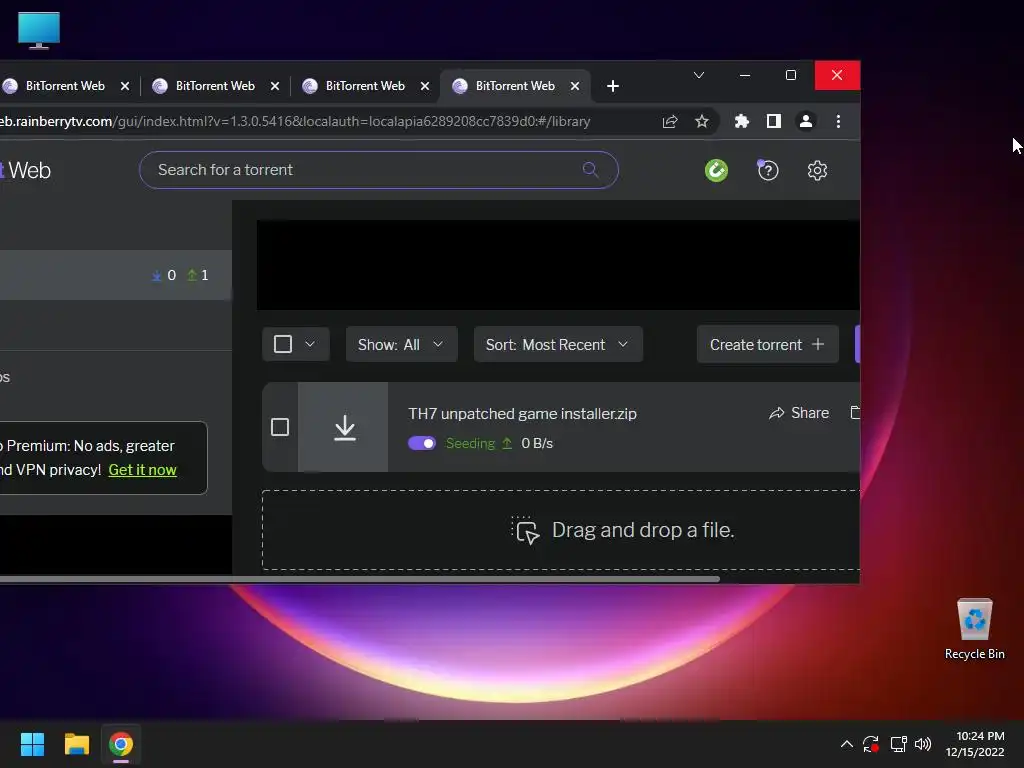1024x768 pixels.
Task: Focus the Search for a torrent field
Action: [379, 170]
